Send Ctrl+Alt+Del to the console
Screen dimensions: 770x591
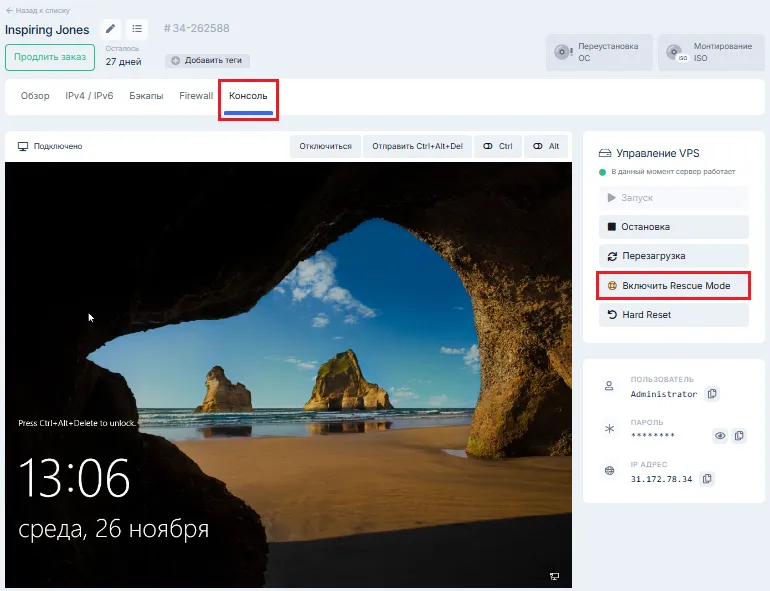click(417, 146)
